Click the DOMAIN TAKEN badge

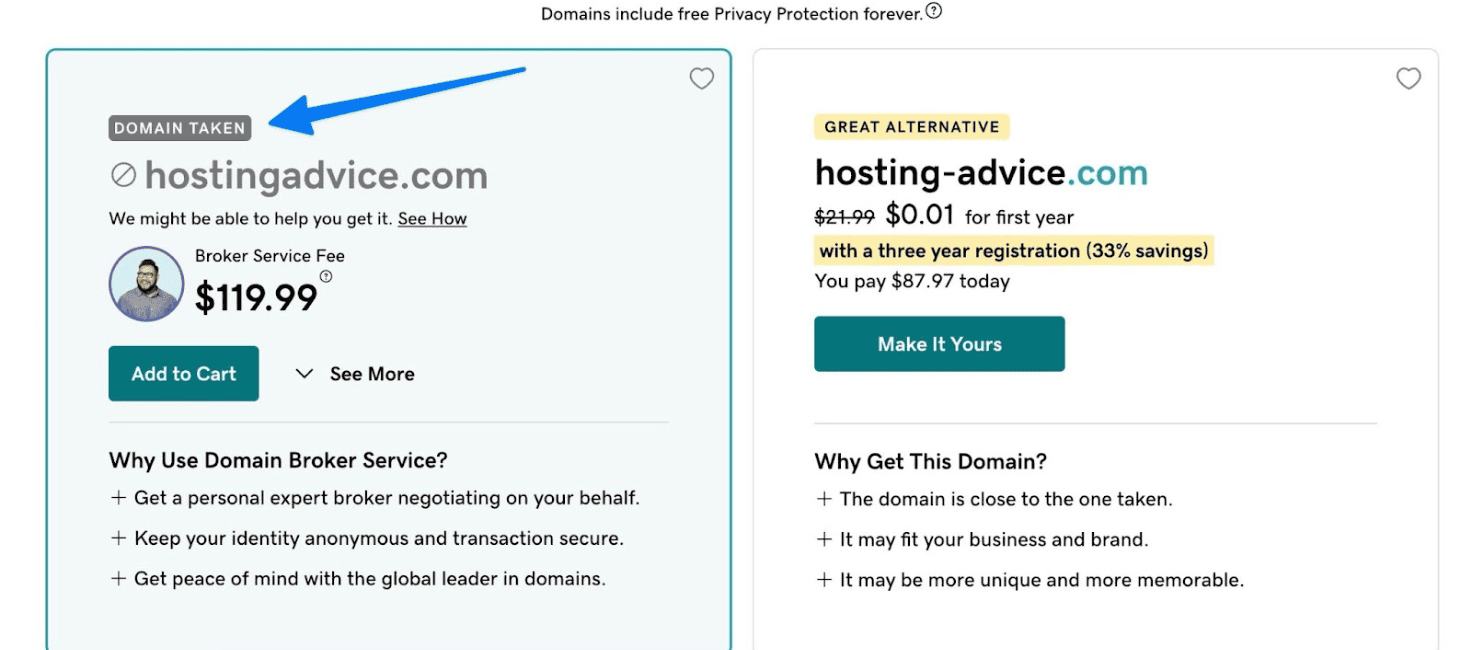point(179,128)
